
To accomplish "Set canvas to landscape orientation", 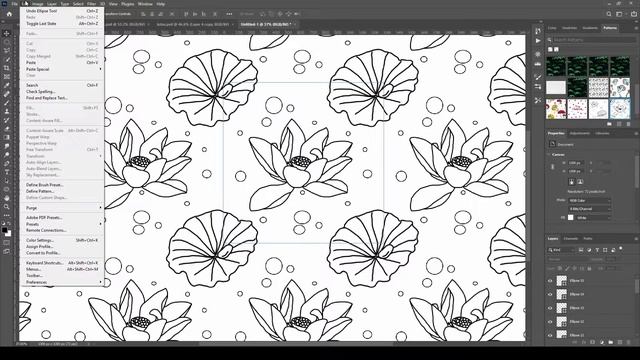I will [x=580, y=182].
